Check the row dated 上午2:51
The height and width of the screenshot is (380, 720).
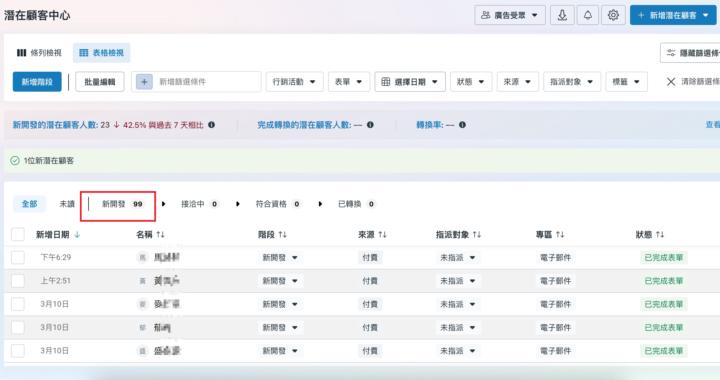click(x=18, y=280)
